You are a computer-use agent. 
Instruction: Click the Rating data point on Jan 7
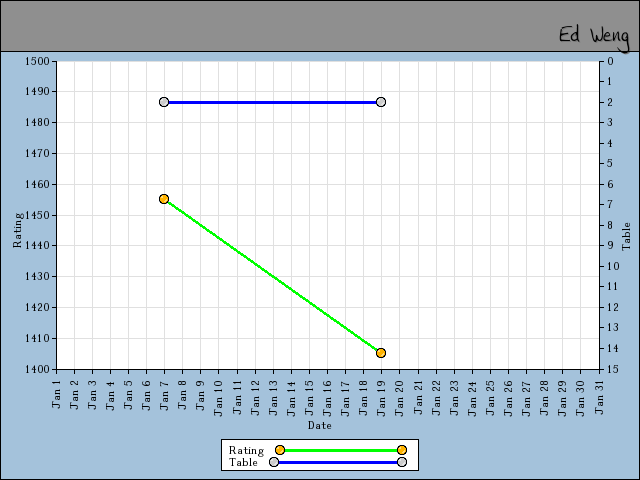[x=164, y=199]
